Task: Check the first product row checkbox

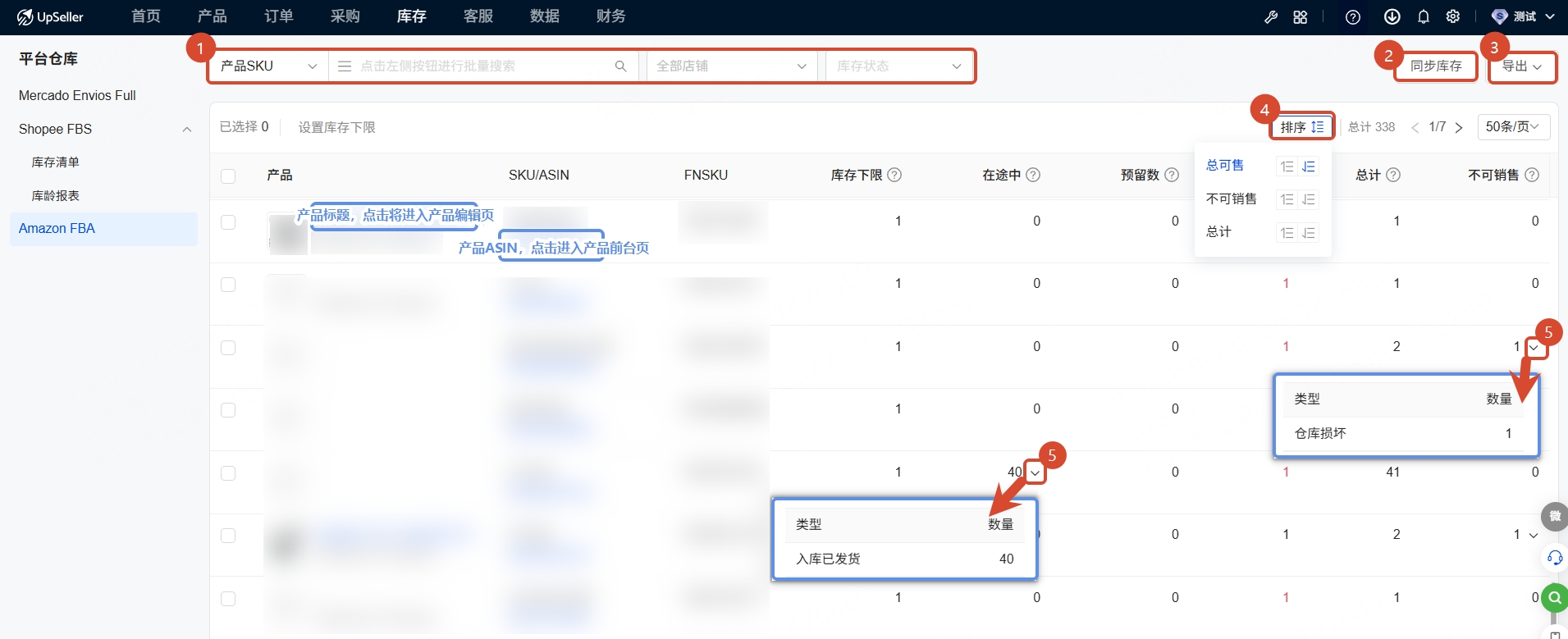Action: coord(228,222)
